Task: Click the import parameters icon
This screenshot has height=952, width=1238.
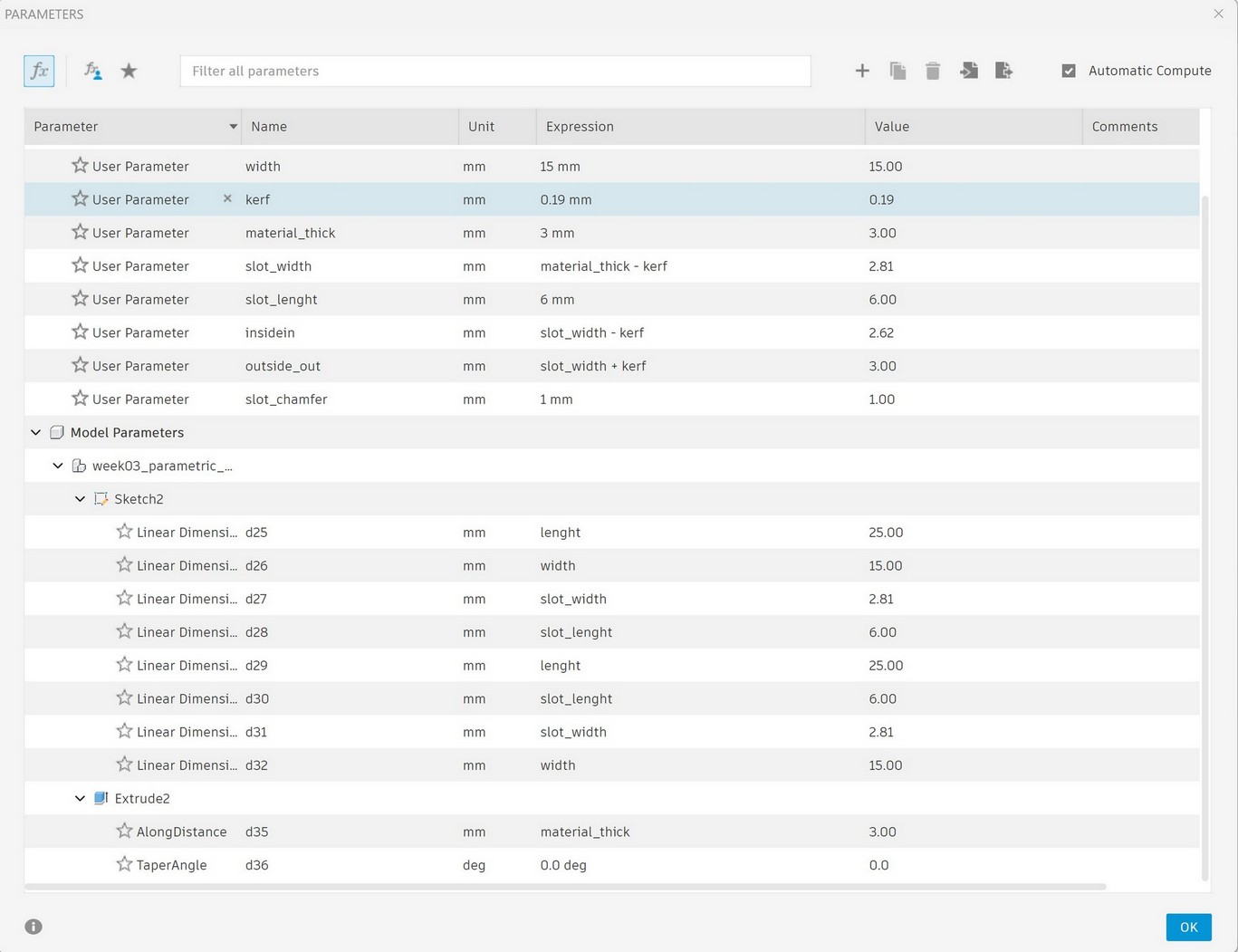Action: click(969, 71)
